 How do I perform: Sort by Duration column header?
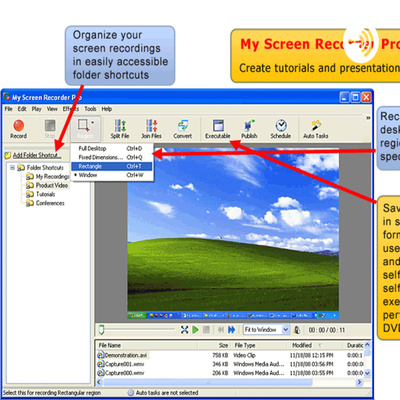point(354,345)
